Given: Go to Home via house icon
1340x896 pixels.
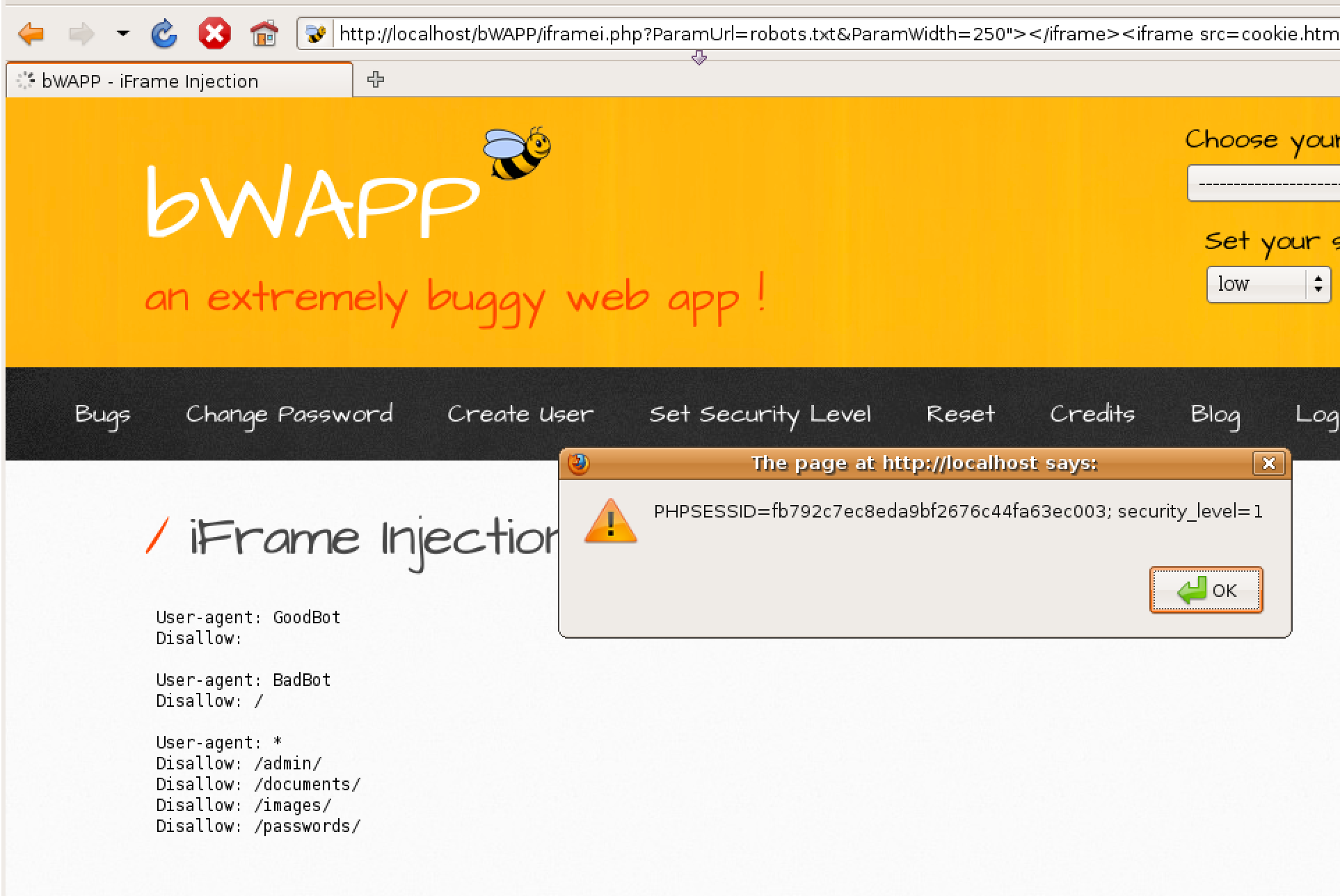Looking at the screenshot, I should coord(264,33).
